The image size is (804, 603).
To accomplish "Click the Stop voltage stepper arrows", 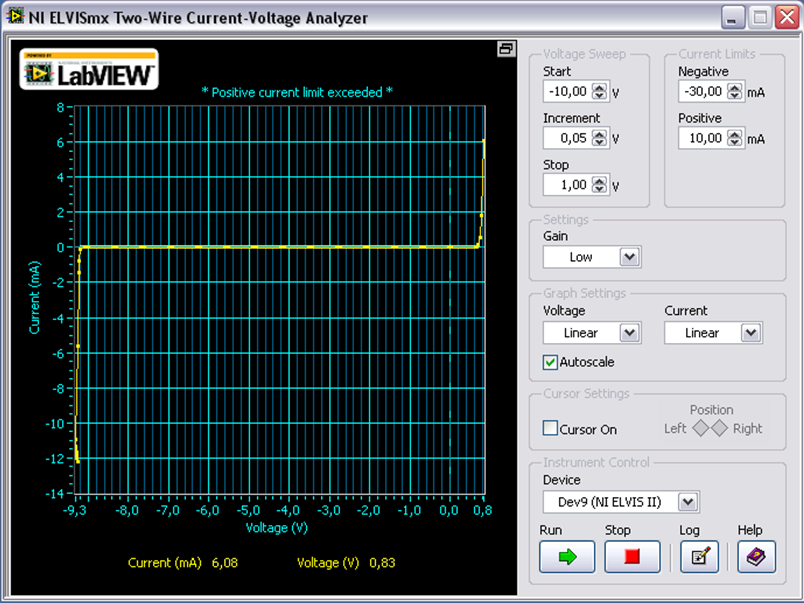I will pos(599,185).
